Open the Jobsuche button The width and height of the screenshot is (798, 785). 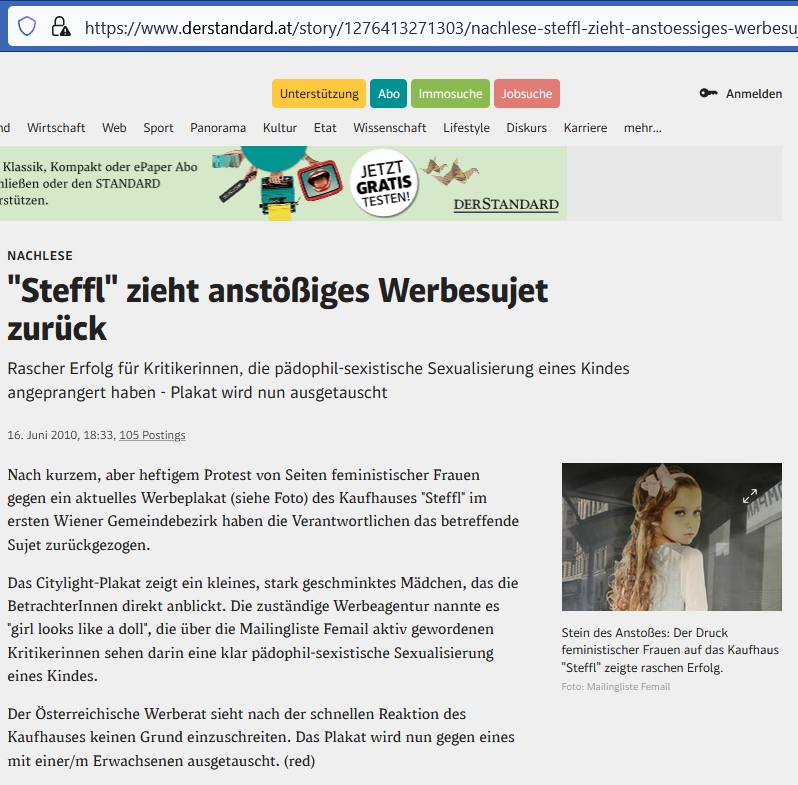pos(526,94)
